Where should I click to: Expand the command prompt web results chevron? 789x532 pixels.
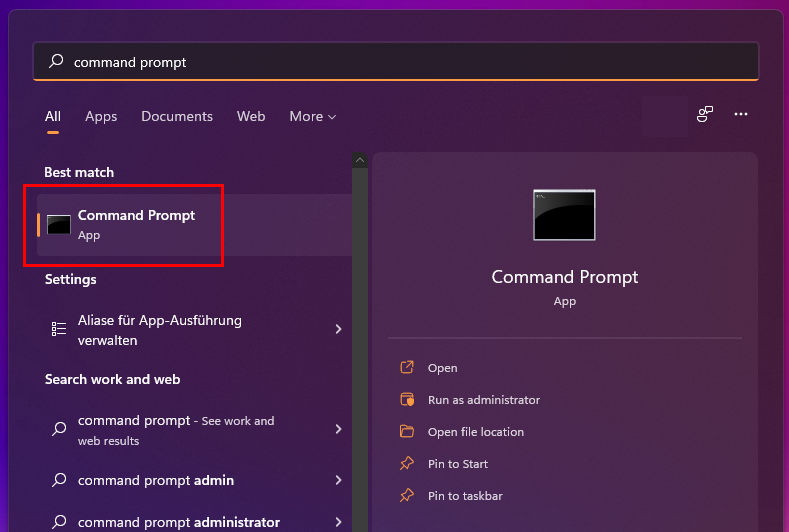(x=339, y=429)
